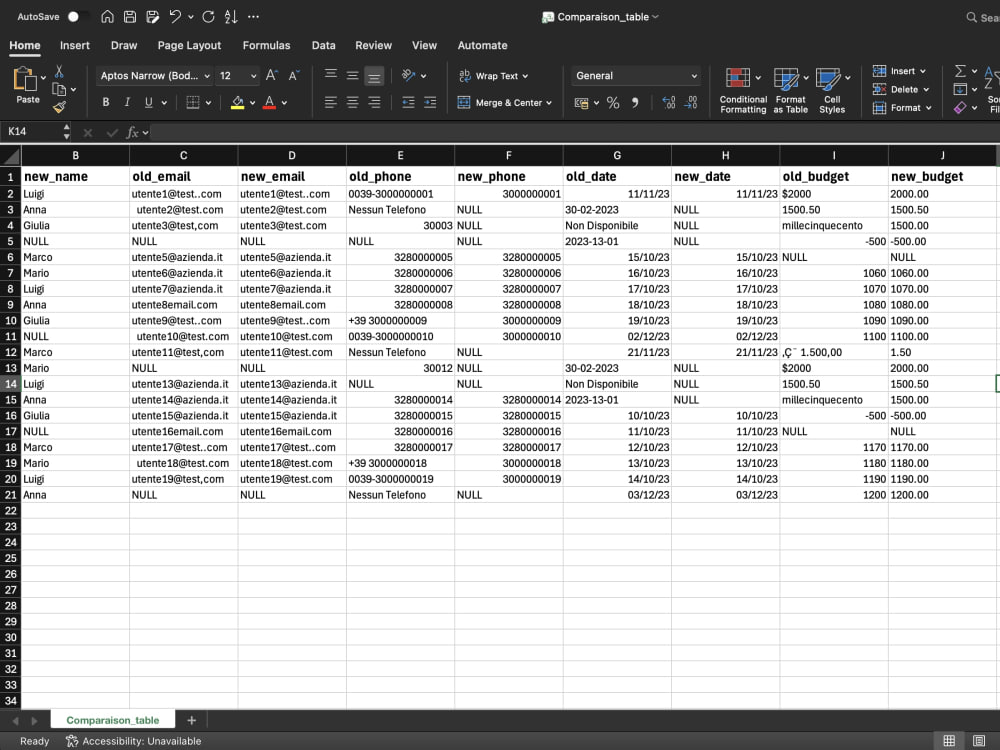This screenshot has width=1000, height=750.
Task: Click the Increase Indent icon
Action: [x=430, y=102]
